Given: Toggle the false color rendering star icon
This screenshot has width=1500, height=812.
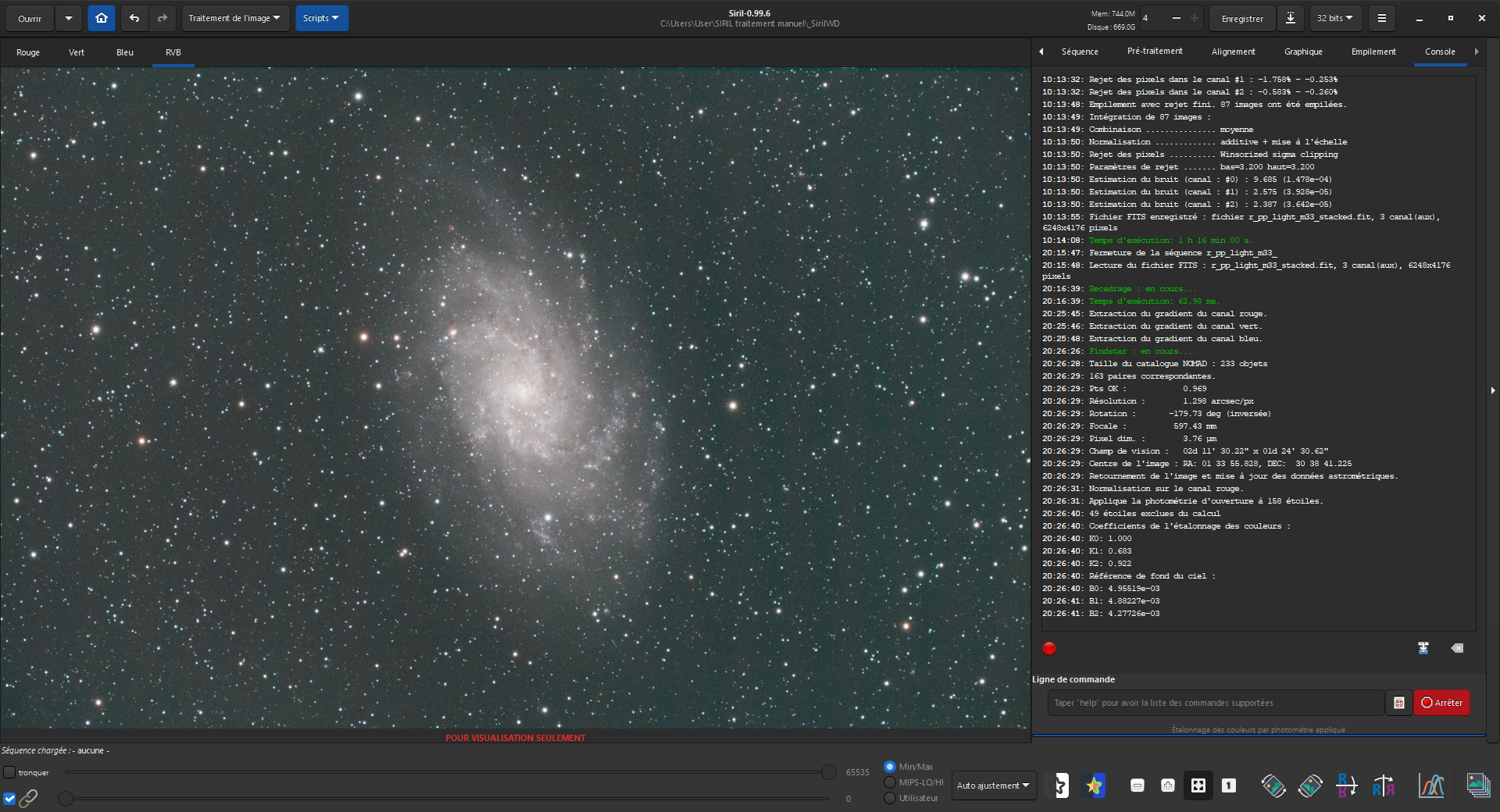Looking at the screenshot, I should [x=1094, y=785].
